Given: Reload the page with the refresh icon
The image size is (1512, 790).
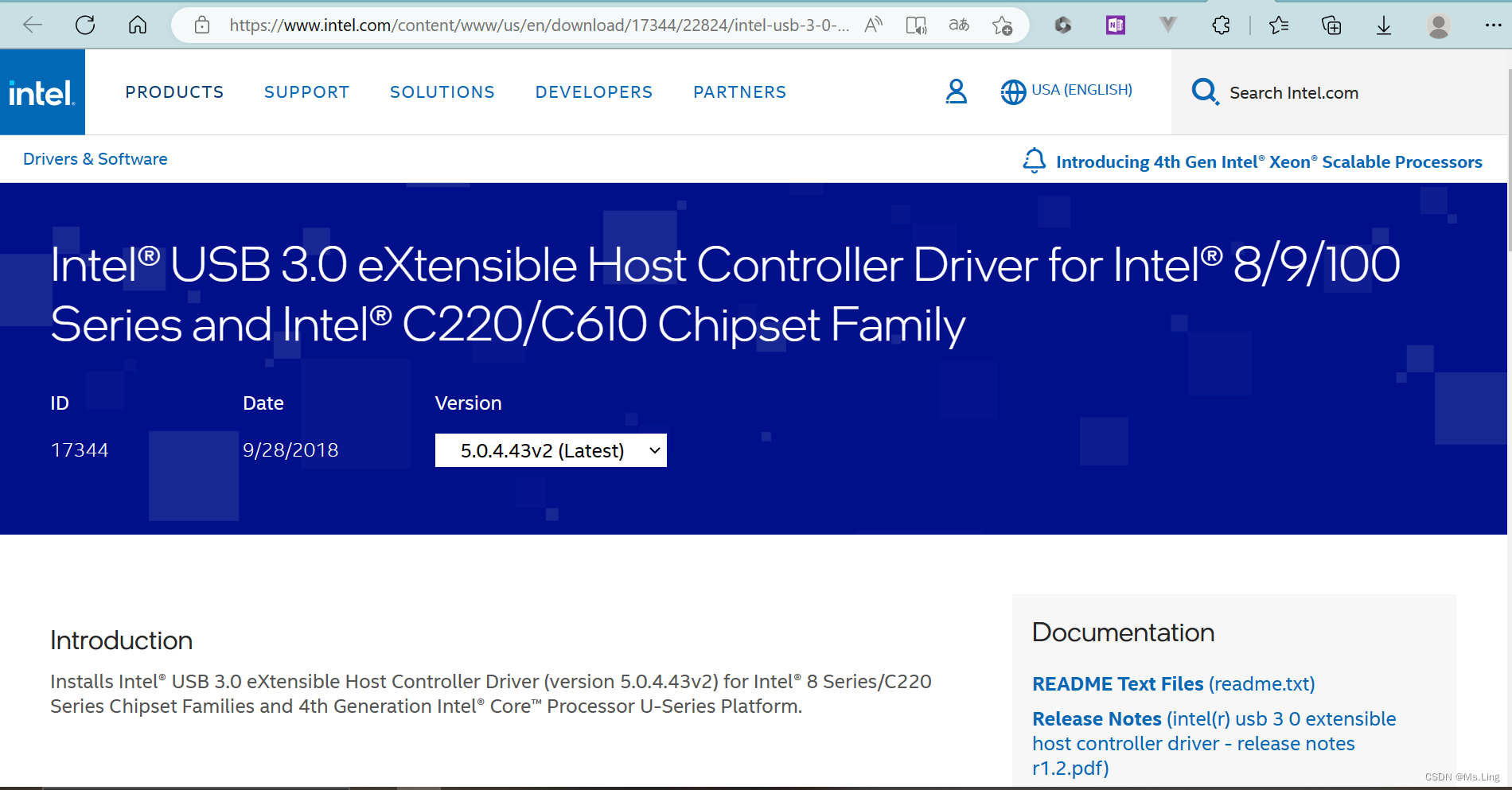Looking at the screenshot, I should (x=85, y=25).
